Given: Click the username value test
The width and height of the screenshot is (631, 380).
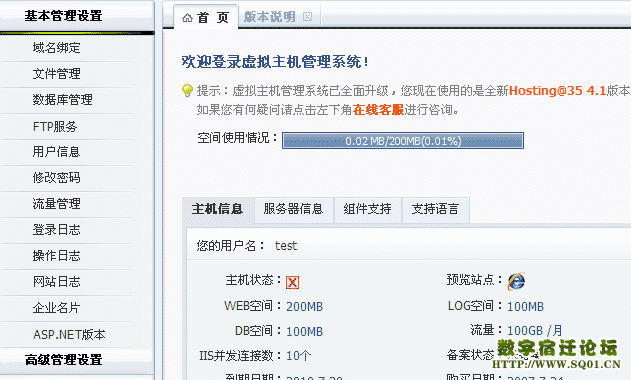Looking at the screenshot, I should tap(286, 246).
